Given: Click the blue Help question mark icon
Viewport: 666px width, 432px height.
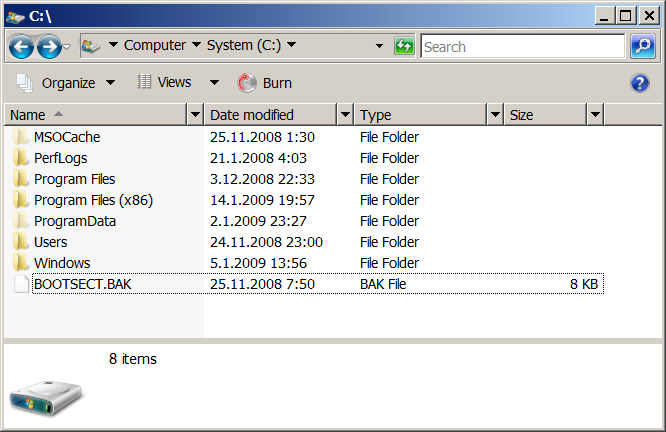Looking at the screenshot, I should point(640,83).
